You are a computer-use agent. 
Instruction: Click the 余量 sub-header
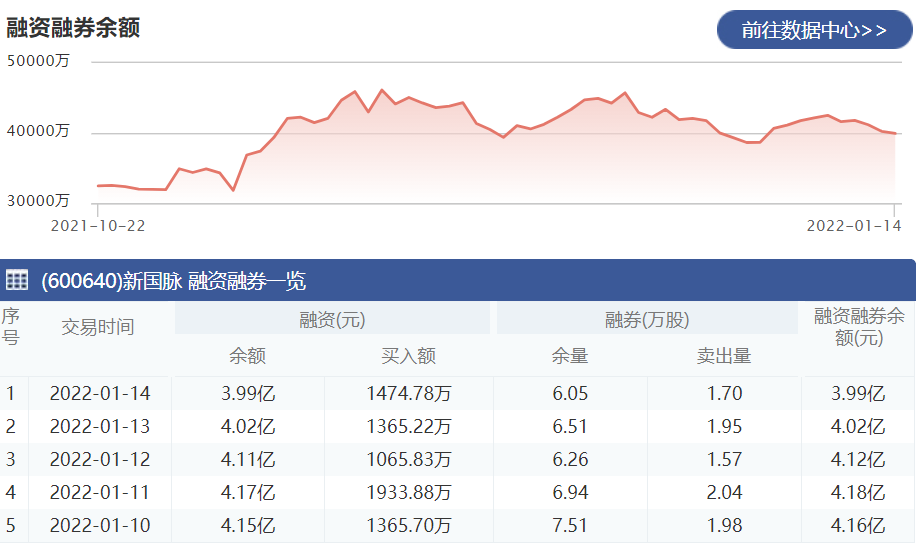[x=570, y=356]
